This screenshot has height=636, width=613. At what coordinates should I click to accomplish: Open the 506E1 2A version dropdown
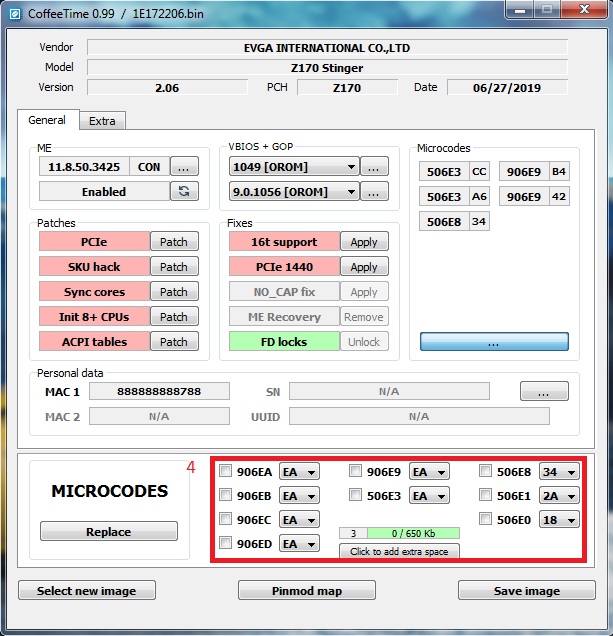point(559,496)
